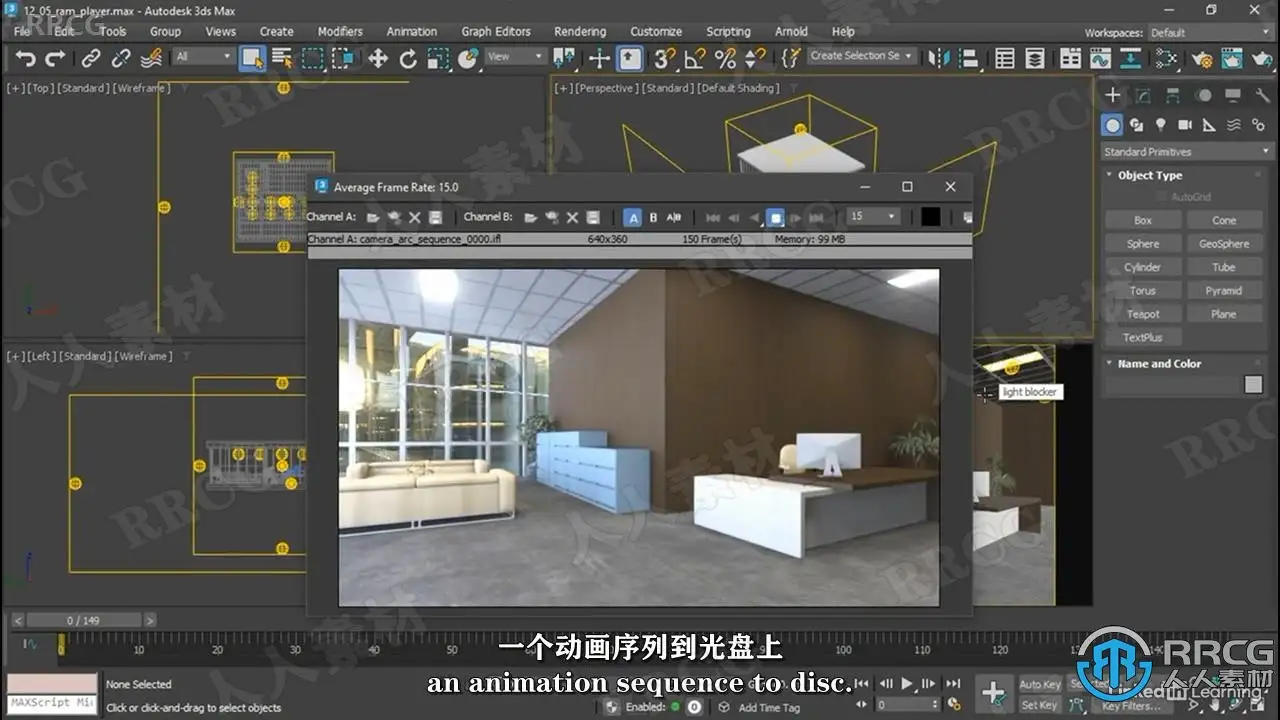The width and height of the screenshot is (1280, 720).
Task: Activate the Select and Rotate tool
Action: 407,59
